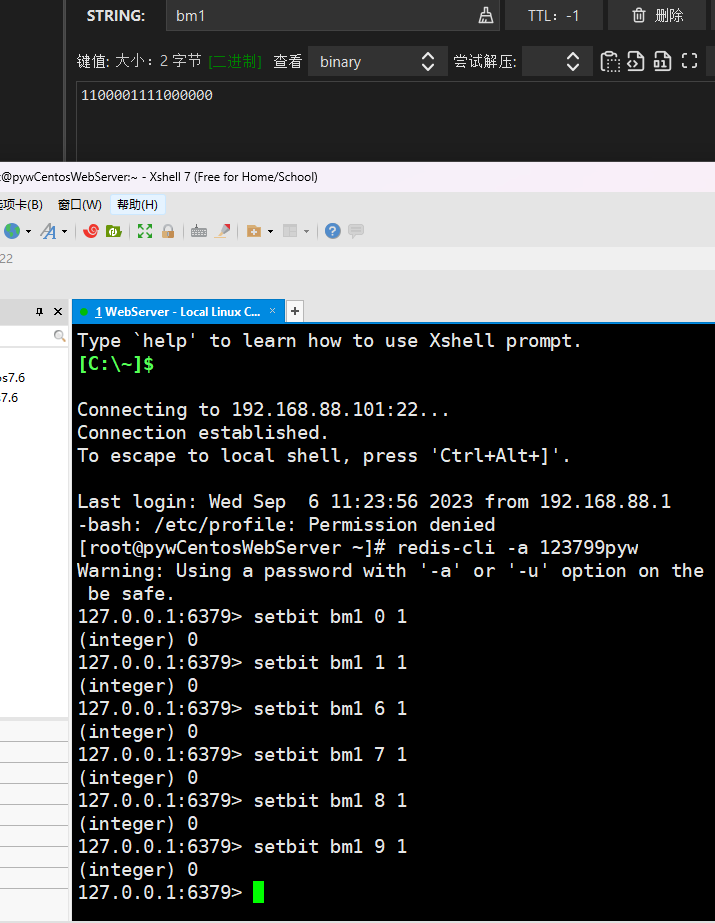Open the 窗口(W) menu in Xshell
The image size is (715, 923).
click(80, 204)
